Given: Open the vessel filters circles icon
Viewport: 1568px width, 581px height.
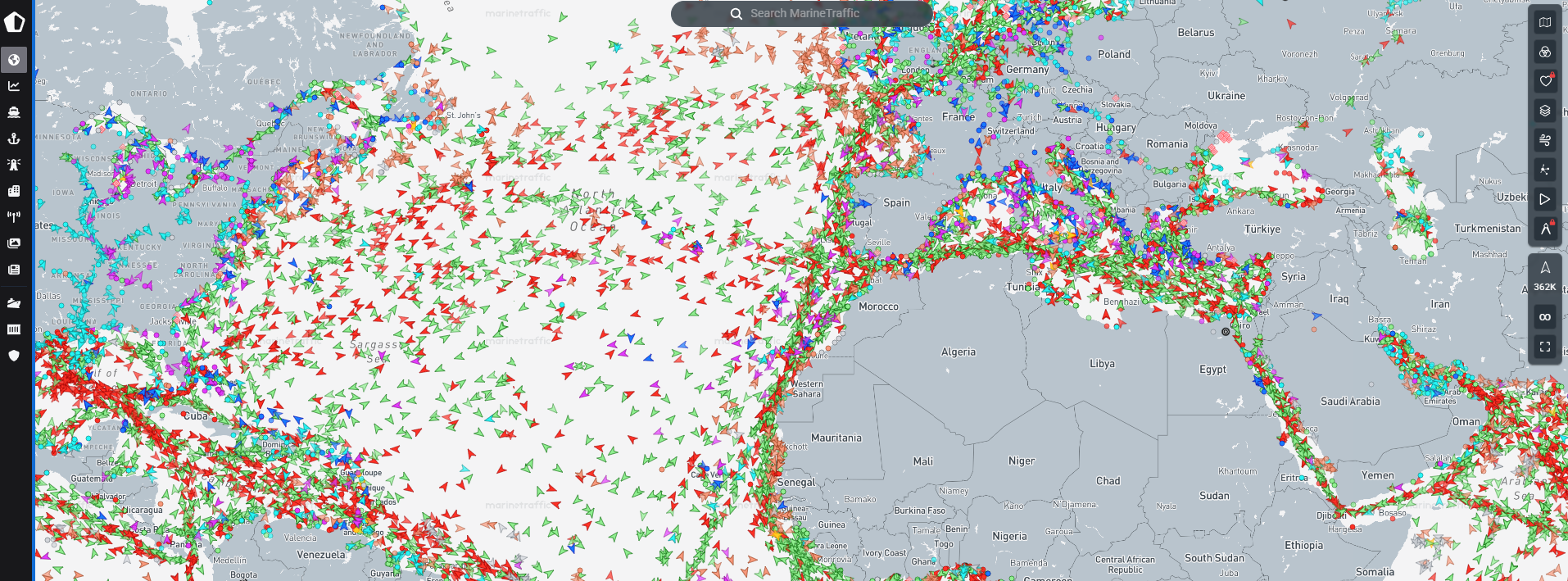Looking at the screenshot, I should [x=1545, y=52].
